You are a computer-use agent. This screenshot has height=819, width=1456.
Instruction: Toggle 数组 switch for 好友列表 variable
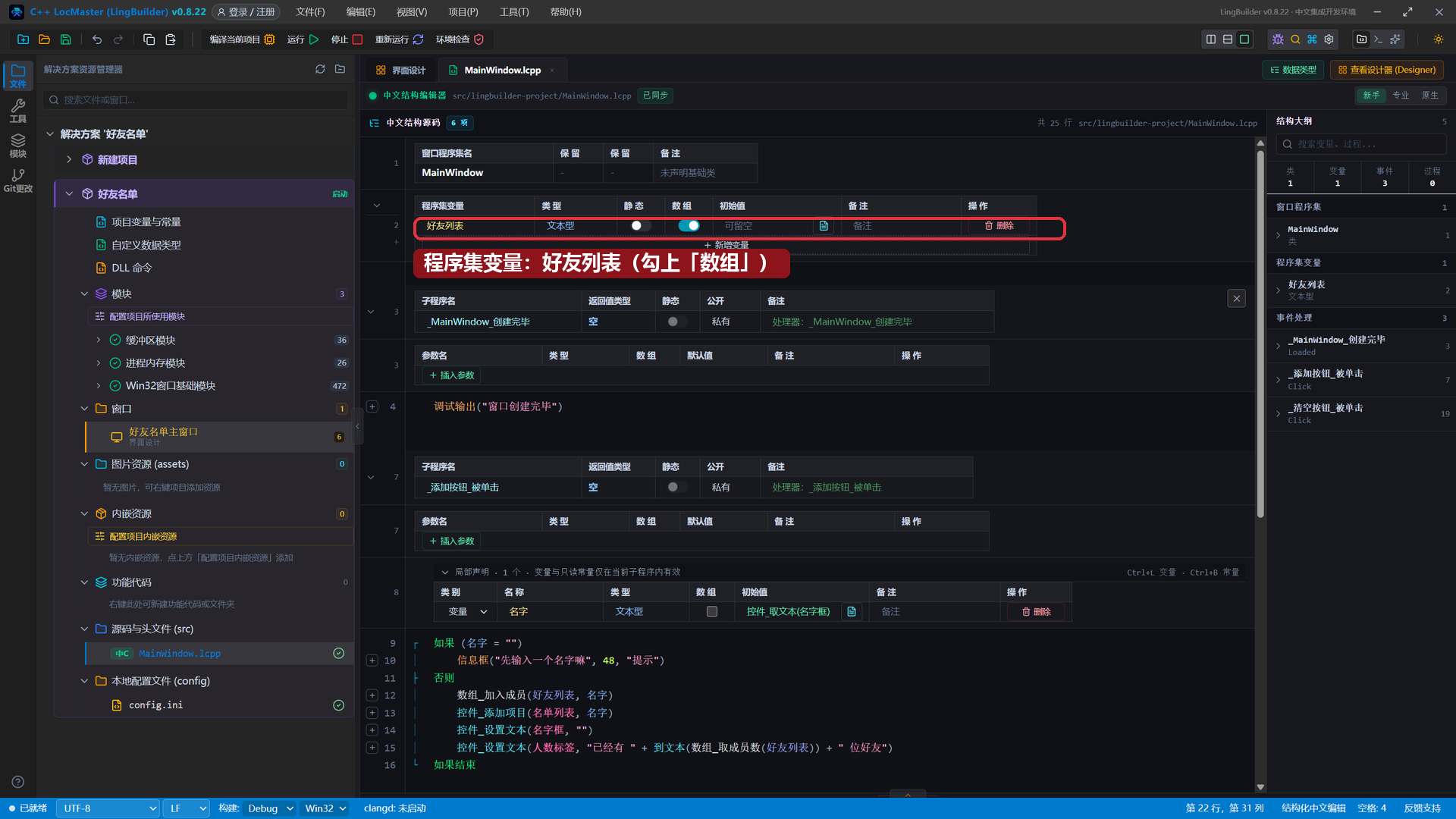click(689, 225)
